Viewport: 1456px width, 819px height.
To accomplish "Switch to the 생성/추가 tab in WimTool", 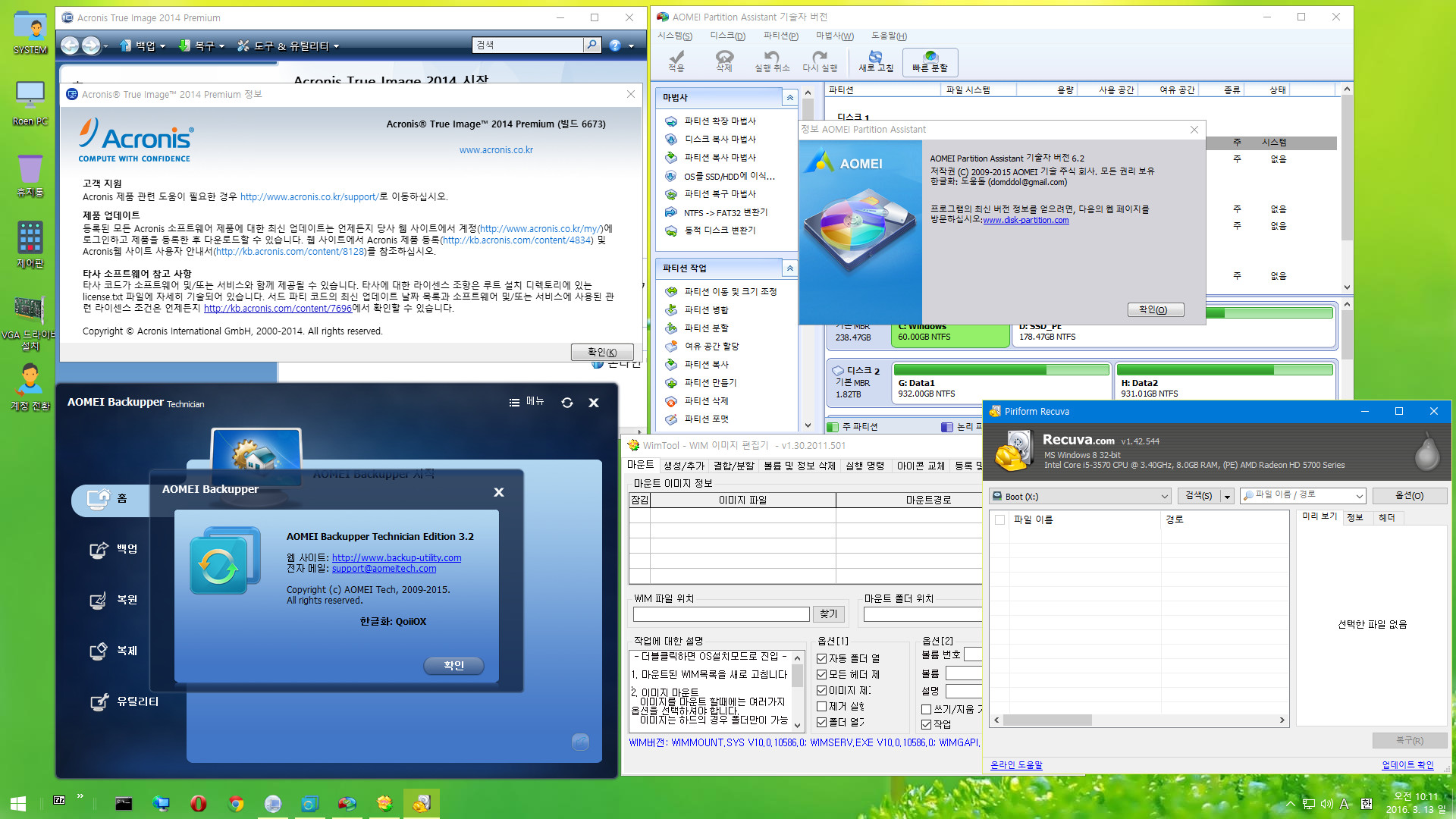I will coord(684,466).
